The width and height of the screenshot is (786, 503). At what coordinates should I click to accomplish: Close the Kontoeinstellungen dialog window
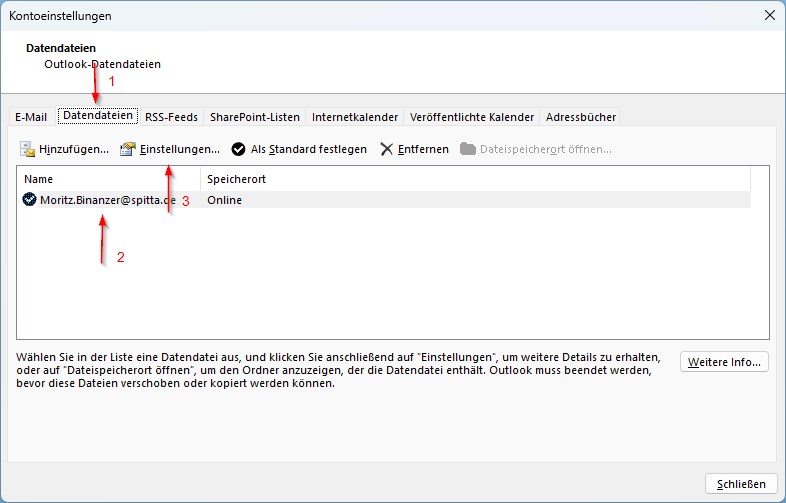(769, 15)
